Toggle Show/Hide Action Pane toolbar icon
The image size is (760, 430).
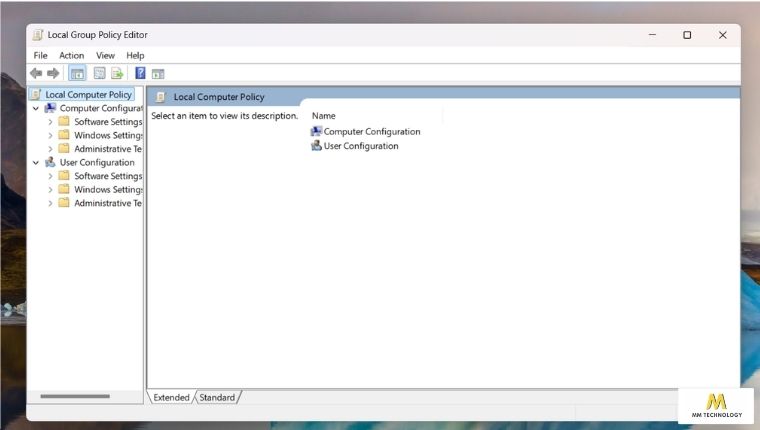(x=158, y=74)
